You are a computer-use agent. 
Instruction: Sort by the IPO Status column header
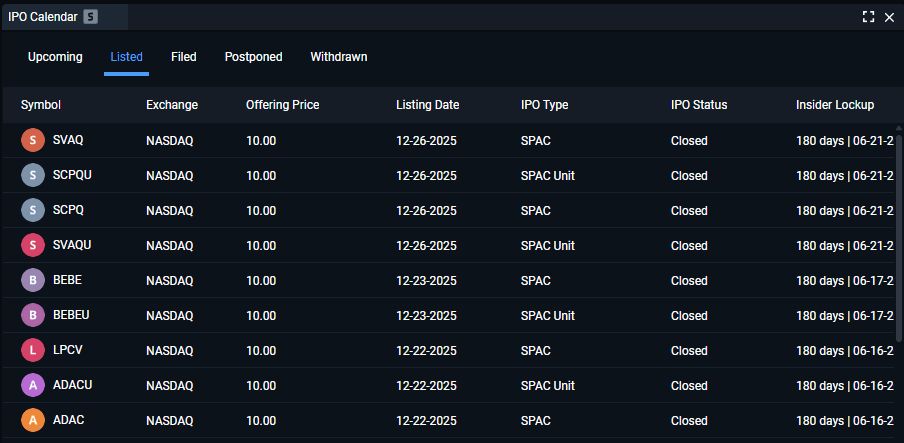click(699, 105)
